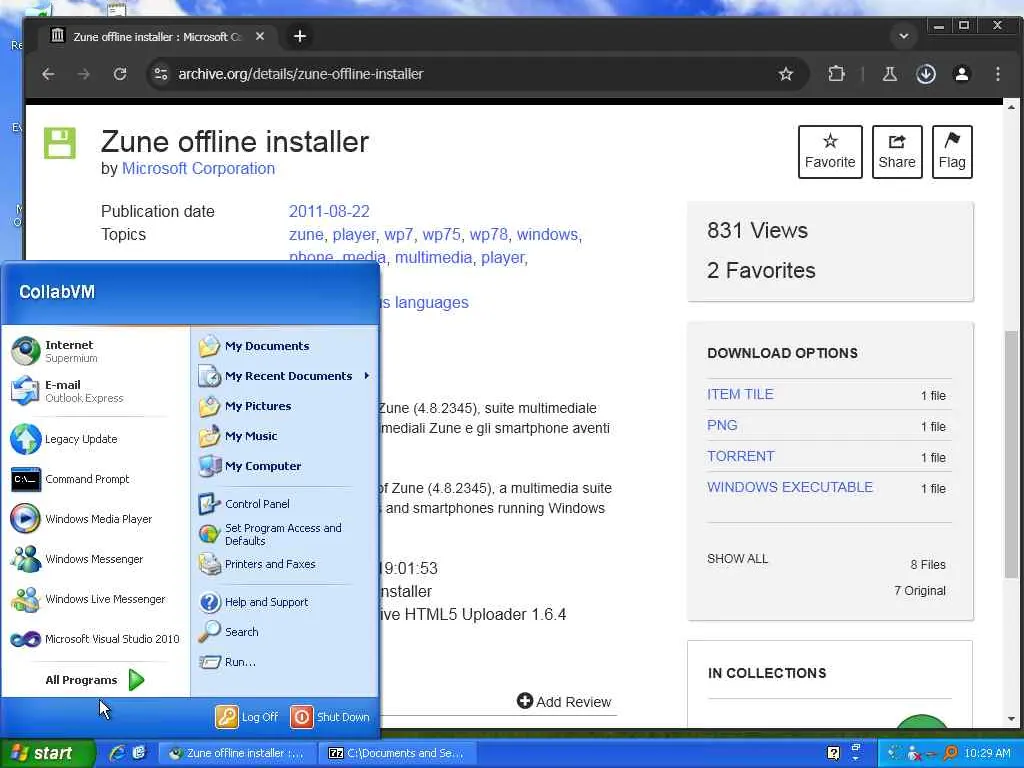Image resolution: width=1024 pixels, height=768 pixels.
Task: Click SHOW ALL download files
Action: coord(737,558)
